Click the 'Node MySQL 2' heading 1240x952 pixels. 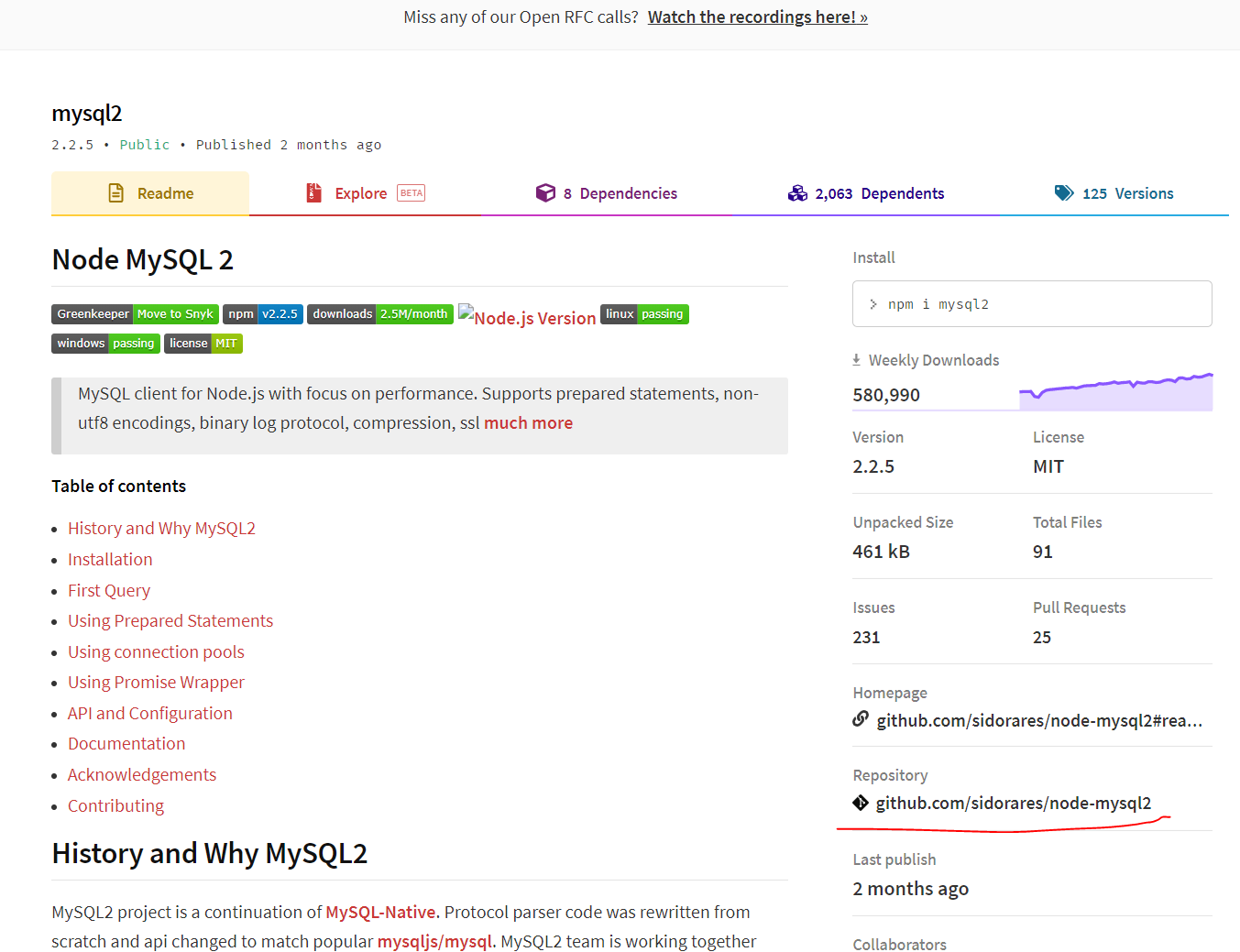click(143, 259)
